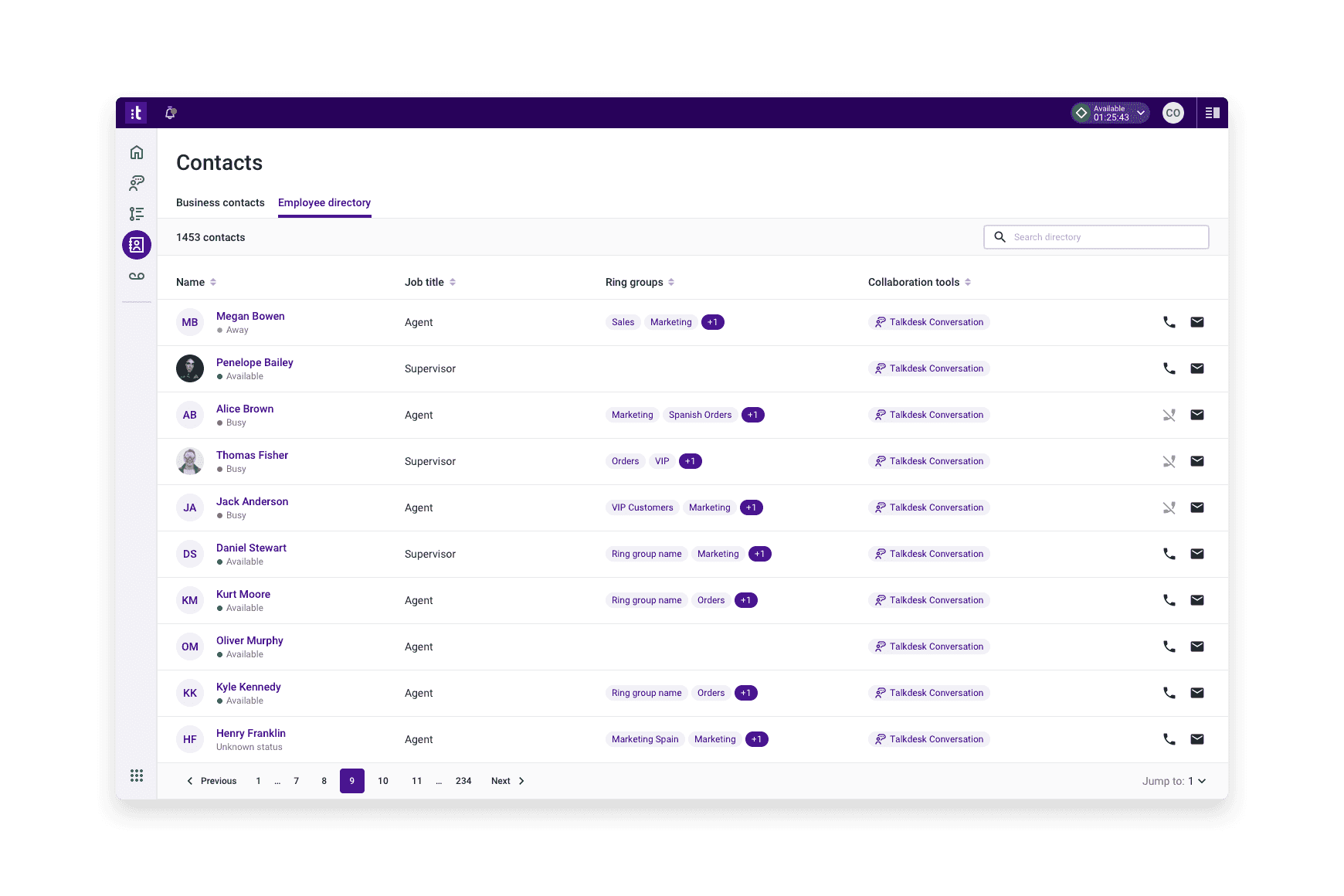This screenshot has width=1344, height=896.
Task: Email Penelope Bailey using envelope icon
Action: click(x=1196, y=368)
